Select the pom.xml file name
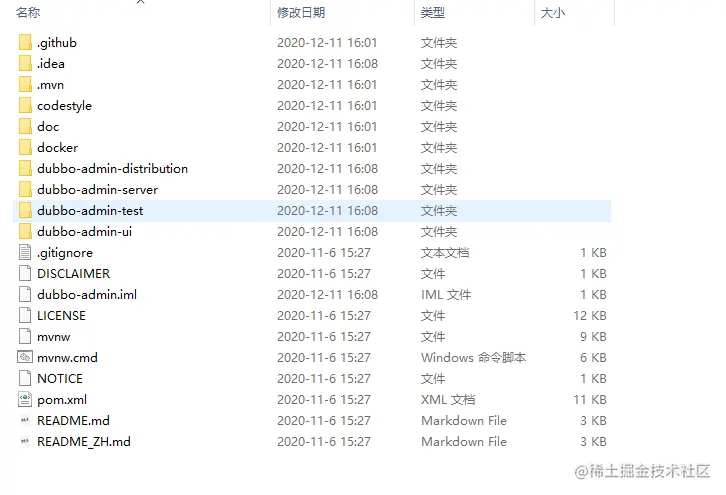 pyautogui.click(x=62, y=400)
